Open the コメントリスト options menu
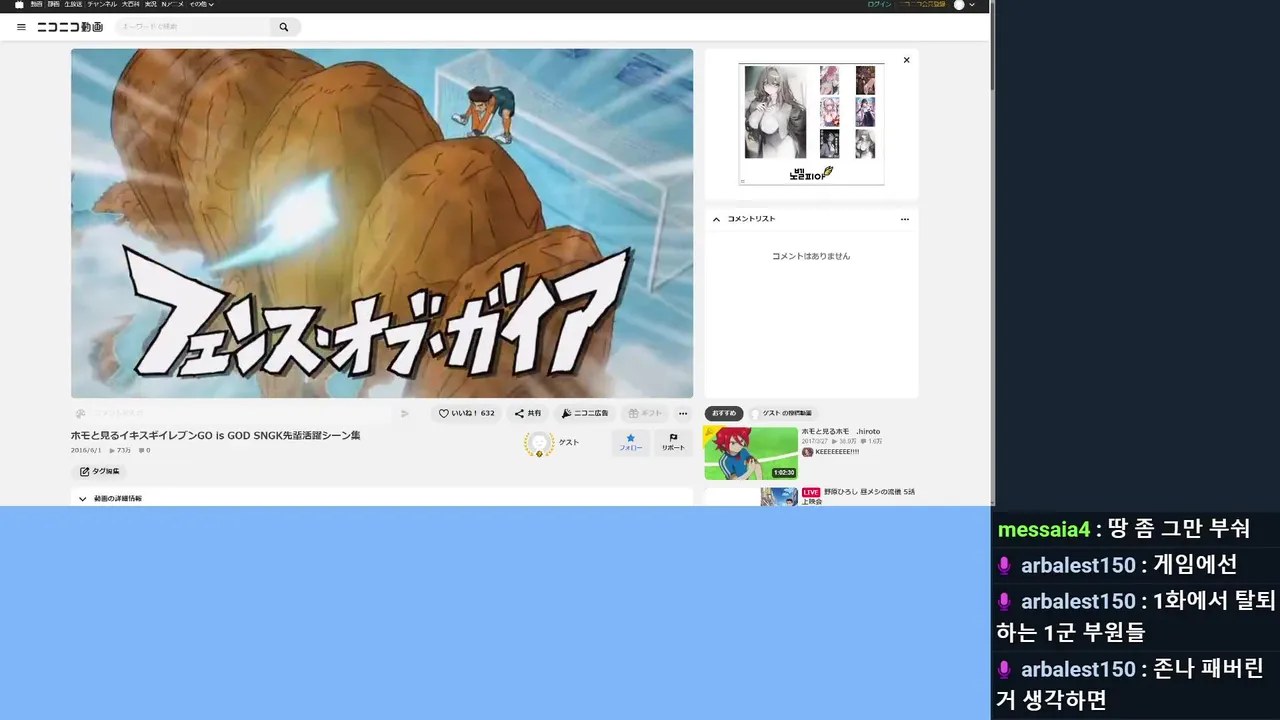 (905, 219)
